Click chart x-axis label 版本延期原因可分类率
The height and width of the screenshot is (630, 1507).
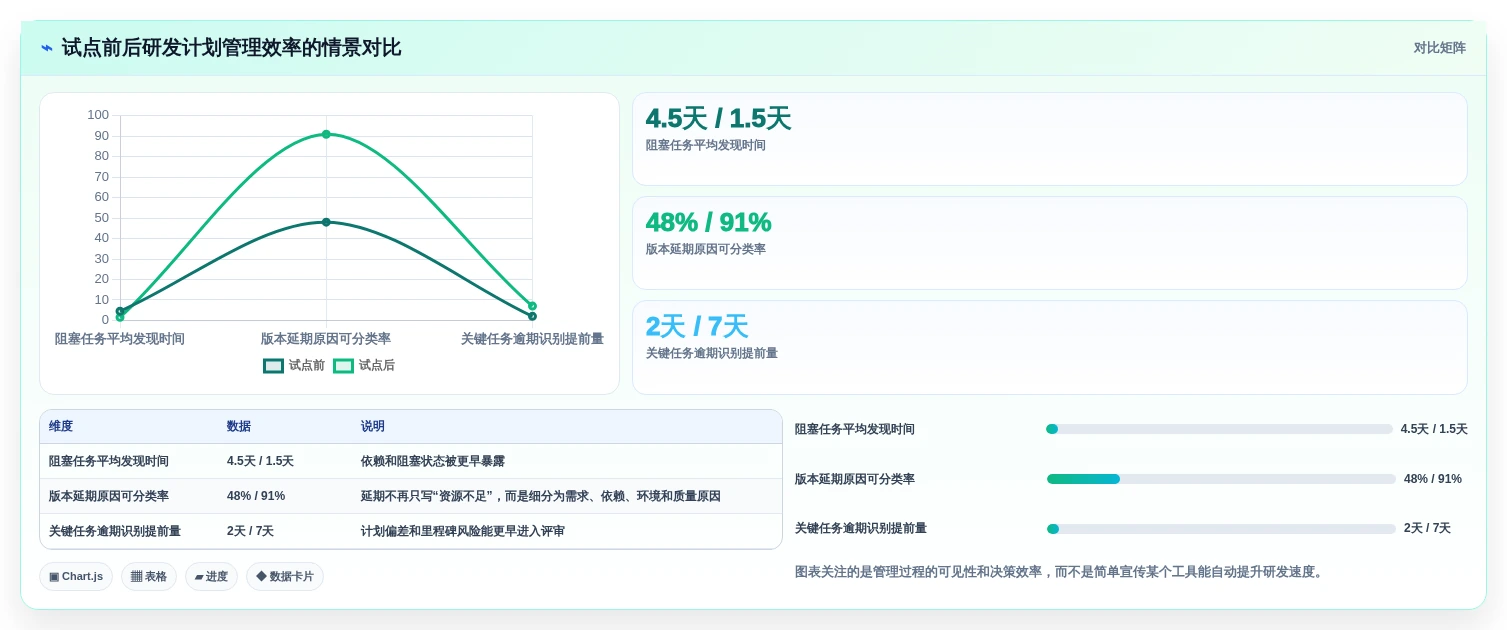[326, 339]
